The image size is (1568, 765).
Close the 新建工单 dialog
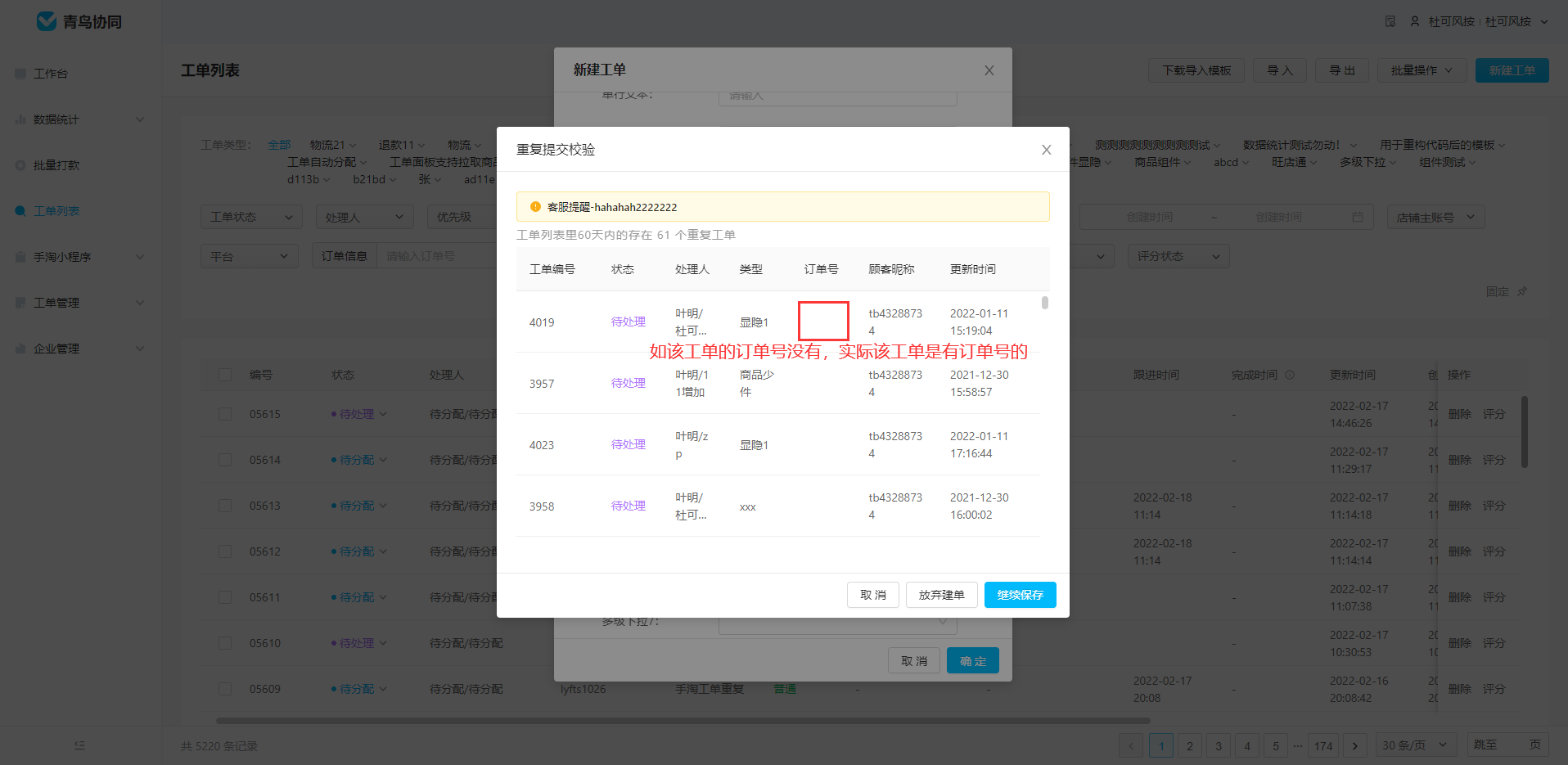[x=989, y=70]
